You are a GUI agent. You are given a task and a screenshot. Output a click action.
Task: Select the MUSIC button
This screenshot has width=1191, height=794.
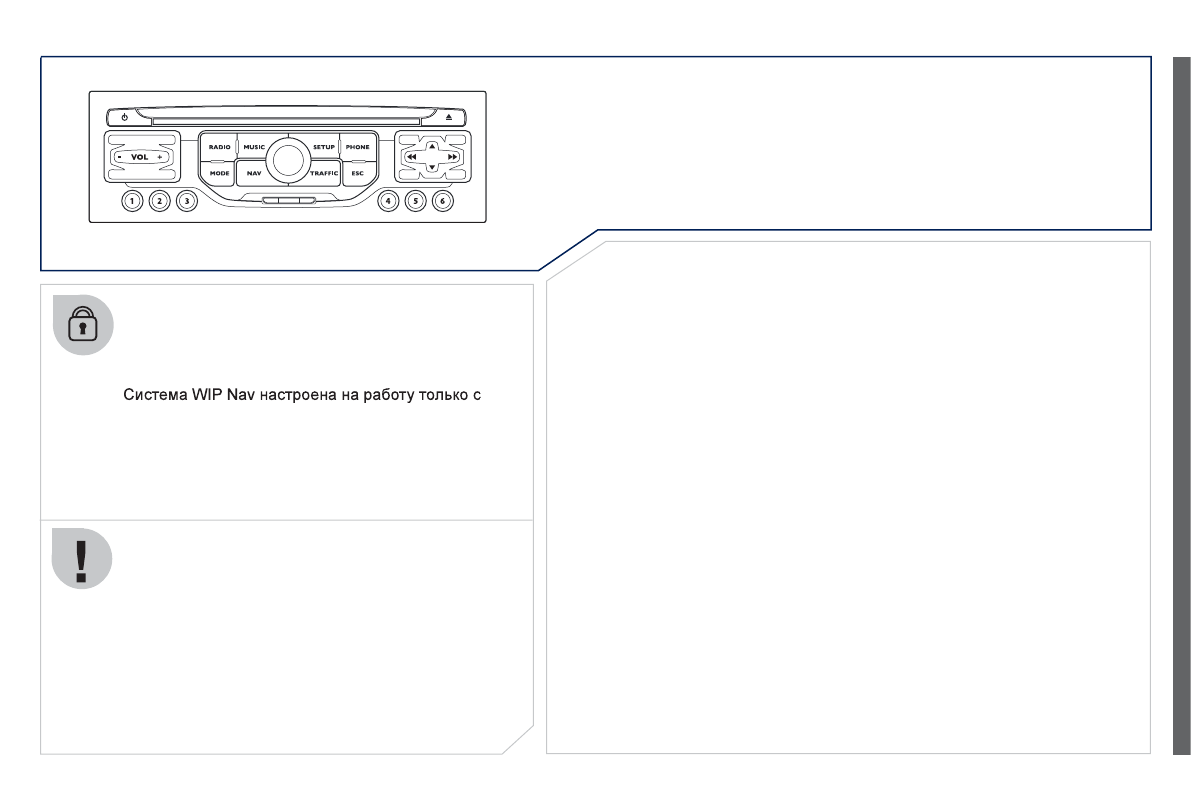pos(253,147)
